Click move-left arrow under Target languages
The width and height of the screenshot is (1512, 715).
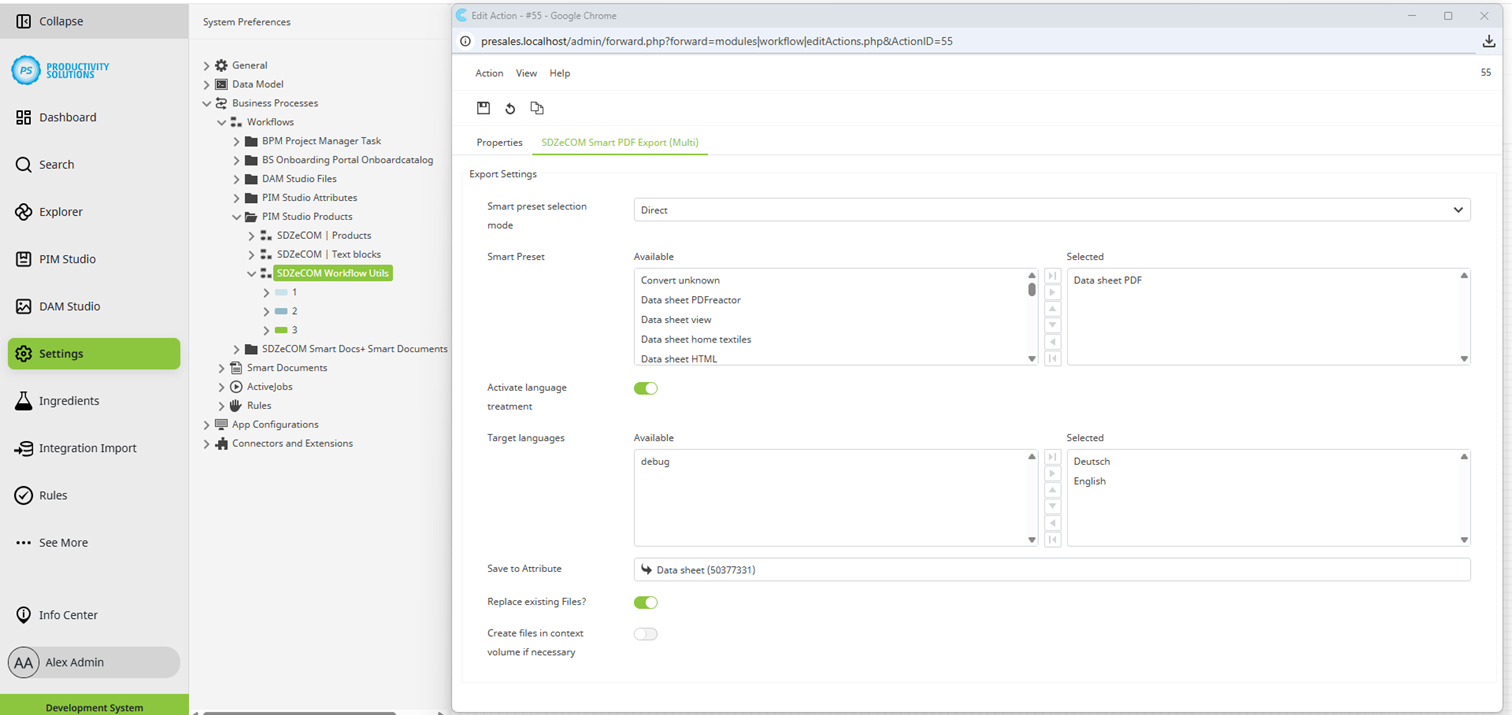click(1052, 522)
